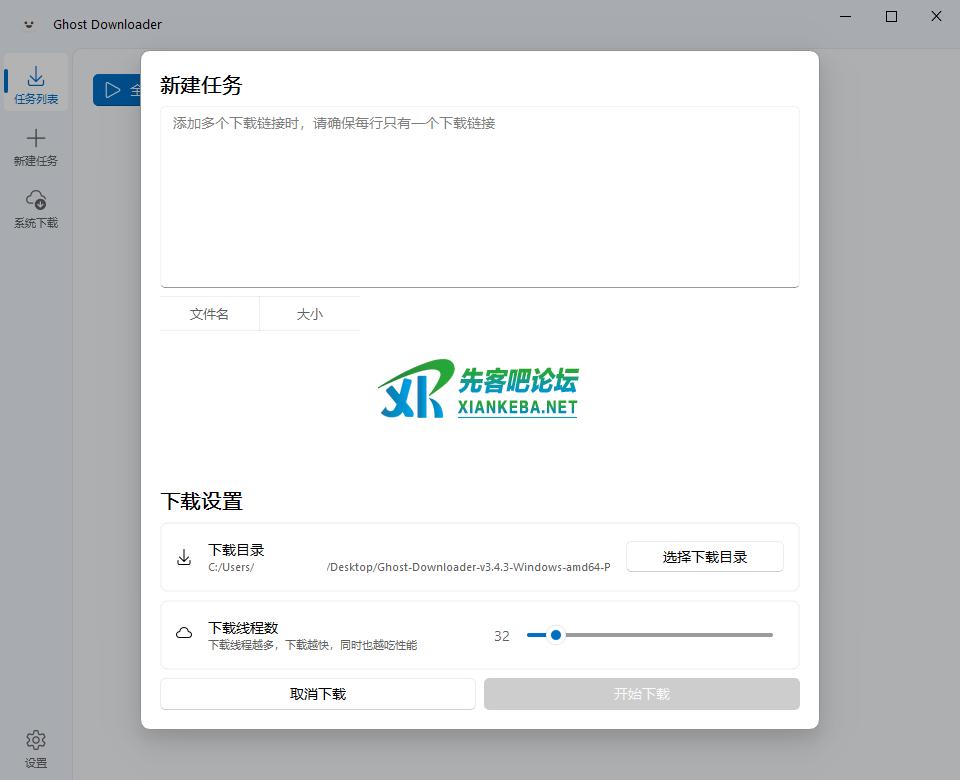Click the download directory path text
Image resolution: width=960 pixels, height=780 pixels.
[x=409, y=567]
